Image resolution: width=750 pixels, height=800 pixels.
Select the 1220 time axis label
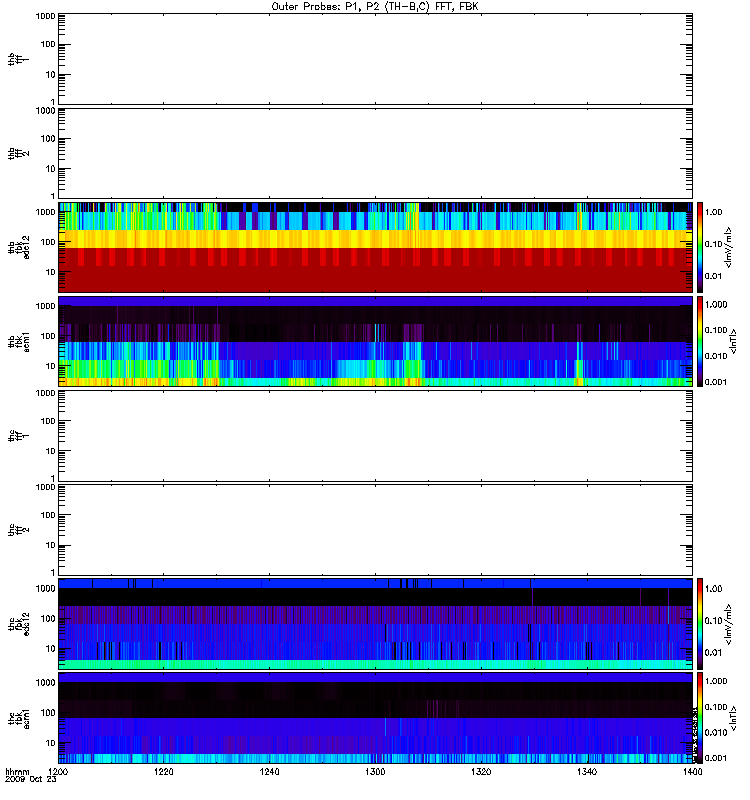(x=164, y=771)
